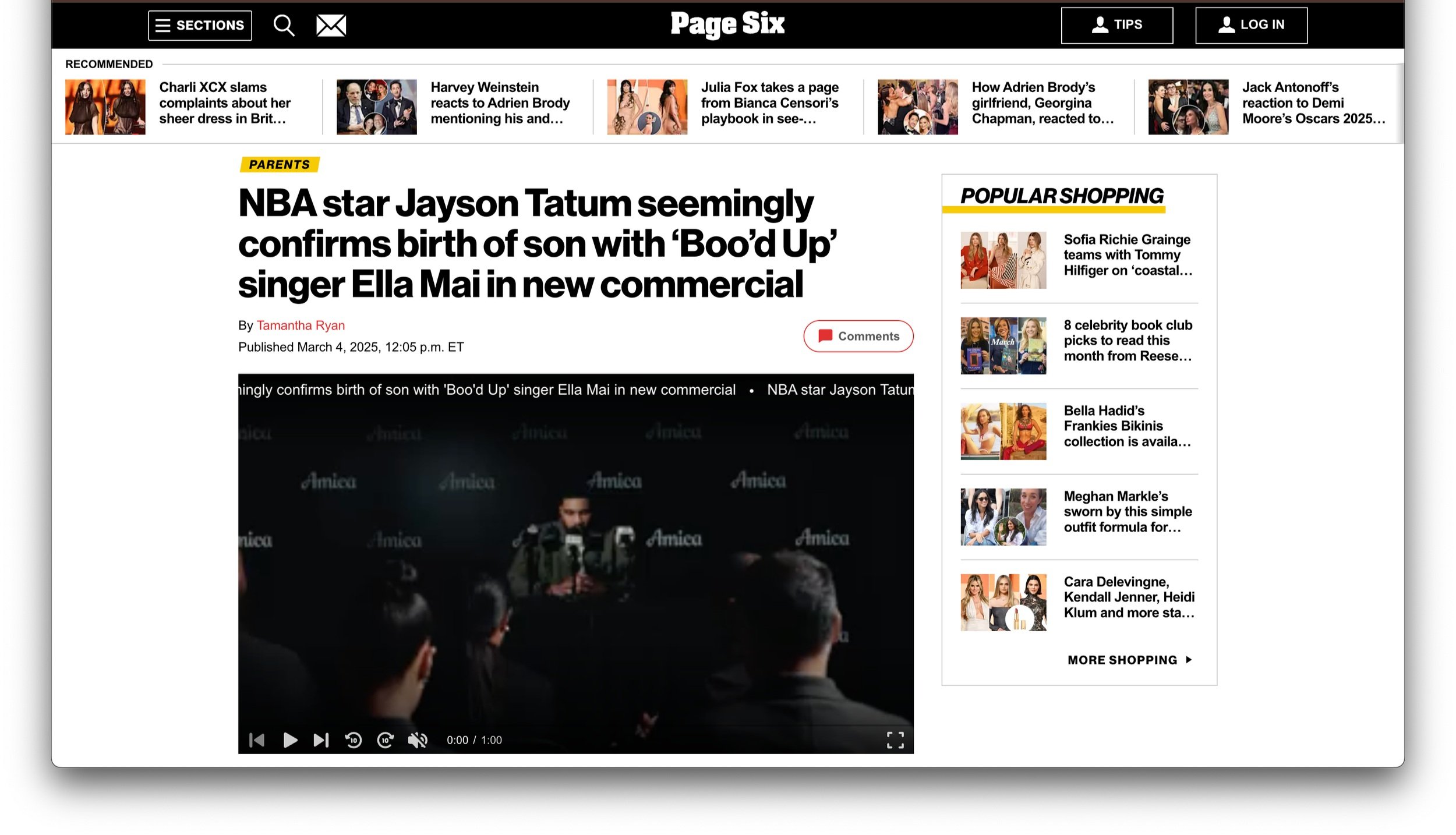Open the Comments button
The image size is (1456, 835).
coord(858,336)
